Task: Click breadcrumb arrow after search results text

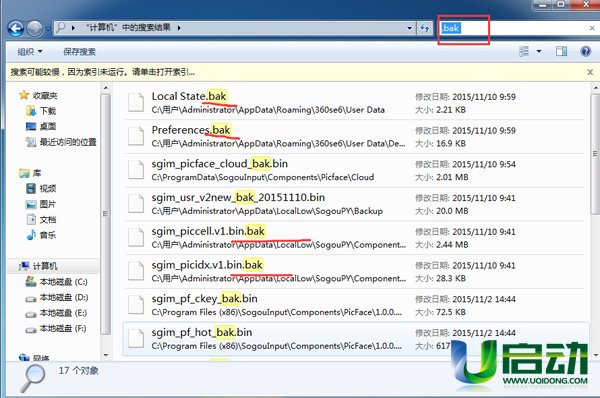Action: coord(179,28)
